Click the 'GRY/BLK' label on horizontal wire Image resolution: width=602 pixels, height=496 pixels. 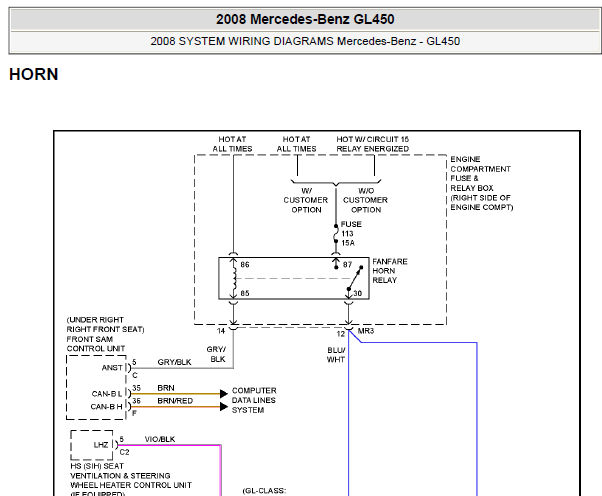tap(174, 362)
